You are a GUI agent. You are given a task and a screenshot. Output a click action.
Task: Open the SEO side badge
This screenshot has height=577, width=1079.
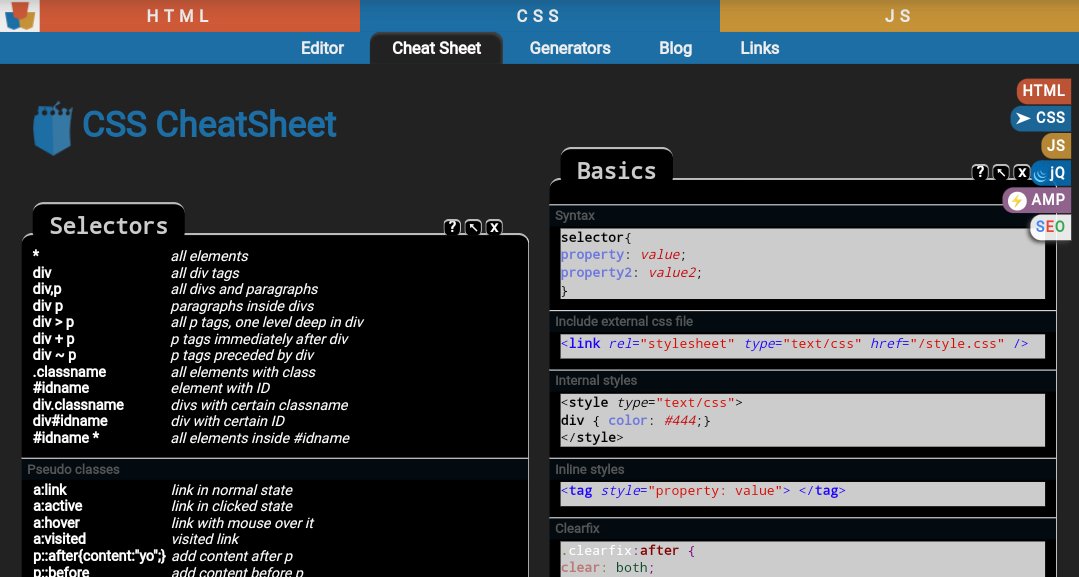pyautogui.click(x=1050, y=227)
